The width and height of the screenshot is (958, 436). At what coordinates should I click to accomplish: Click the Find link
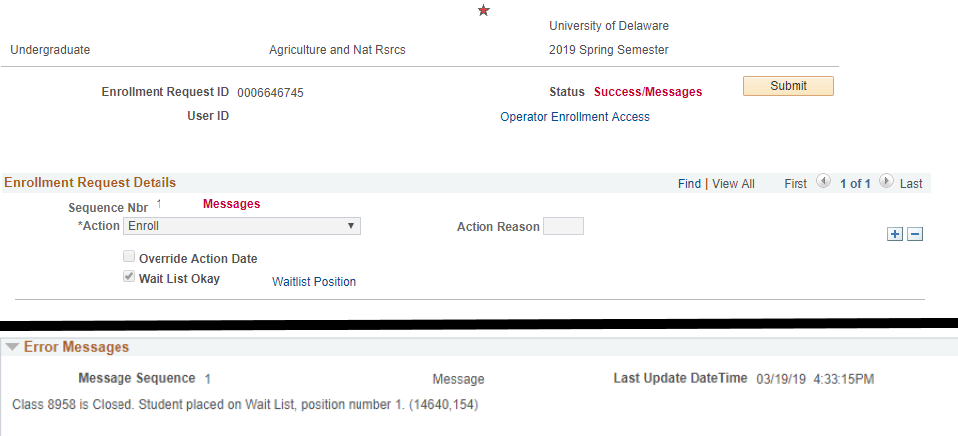[x=689, y=184]
